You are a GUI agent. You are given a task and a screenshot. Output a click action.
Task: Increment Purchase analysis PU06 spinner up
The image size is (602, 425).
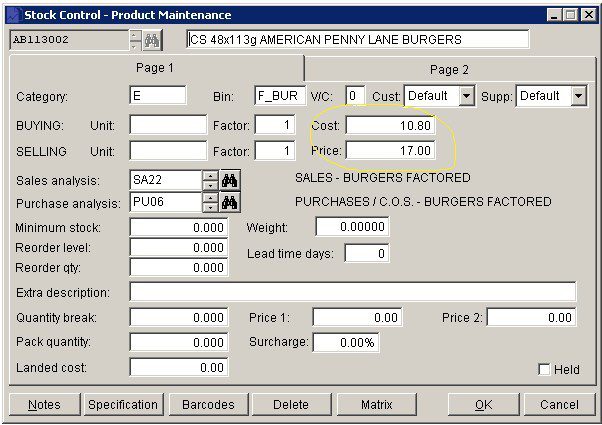pyautogui.click(x=210, y=198)
